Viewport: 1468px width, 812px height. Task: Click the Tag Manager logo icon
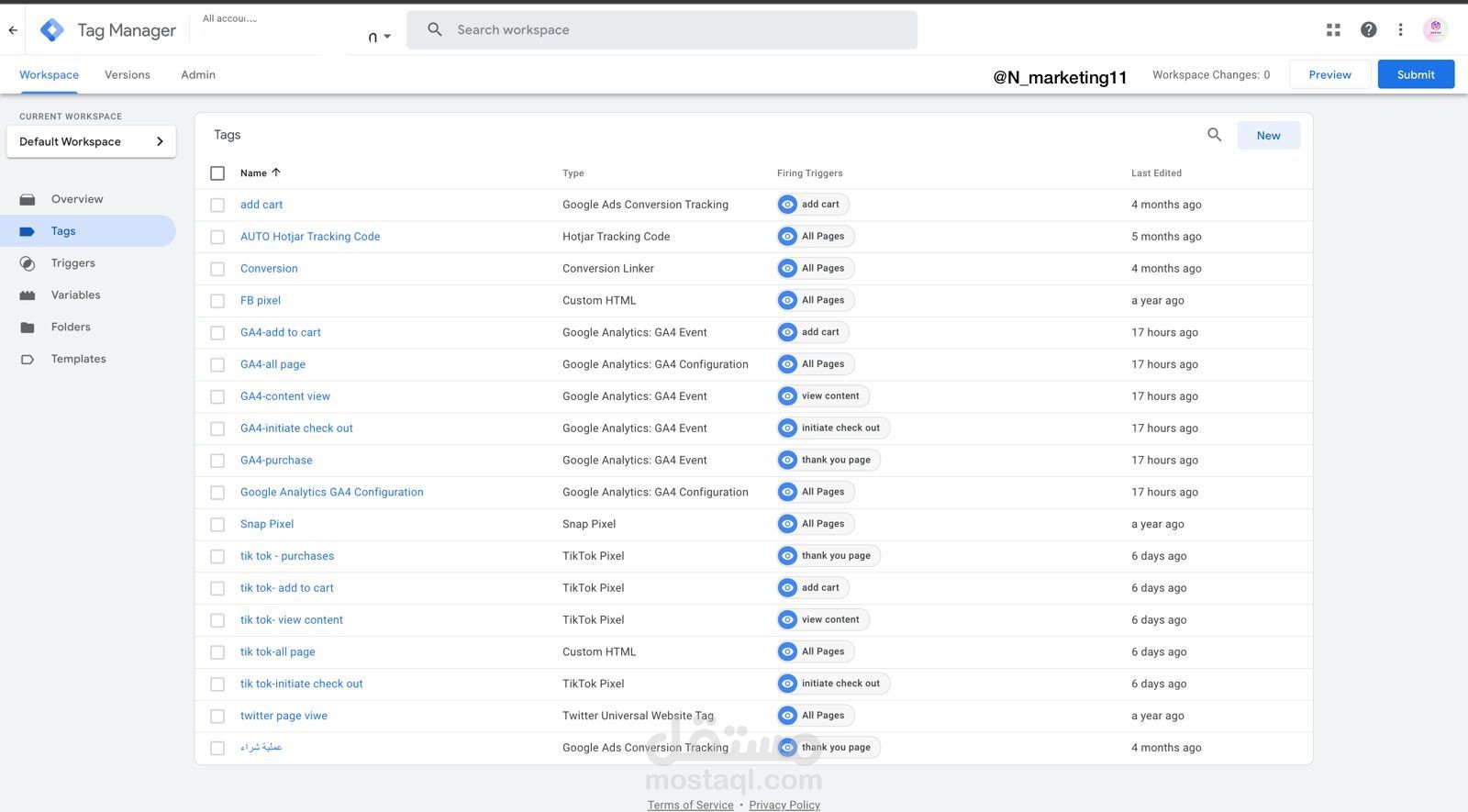[52, 30]
